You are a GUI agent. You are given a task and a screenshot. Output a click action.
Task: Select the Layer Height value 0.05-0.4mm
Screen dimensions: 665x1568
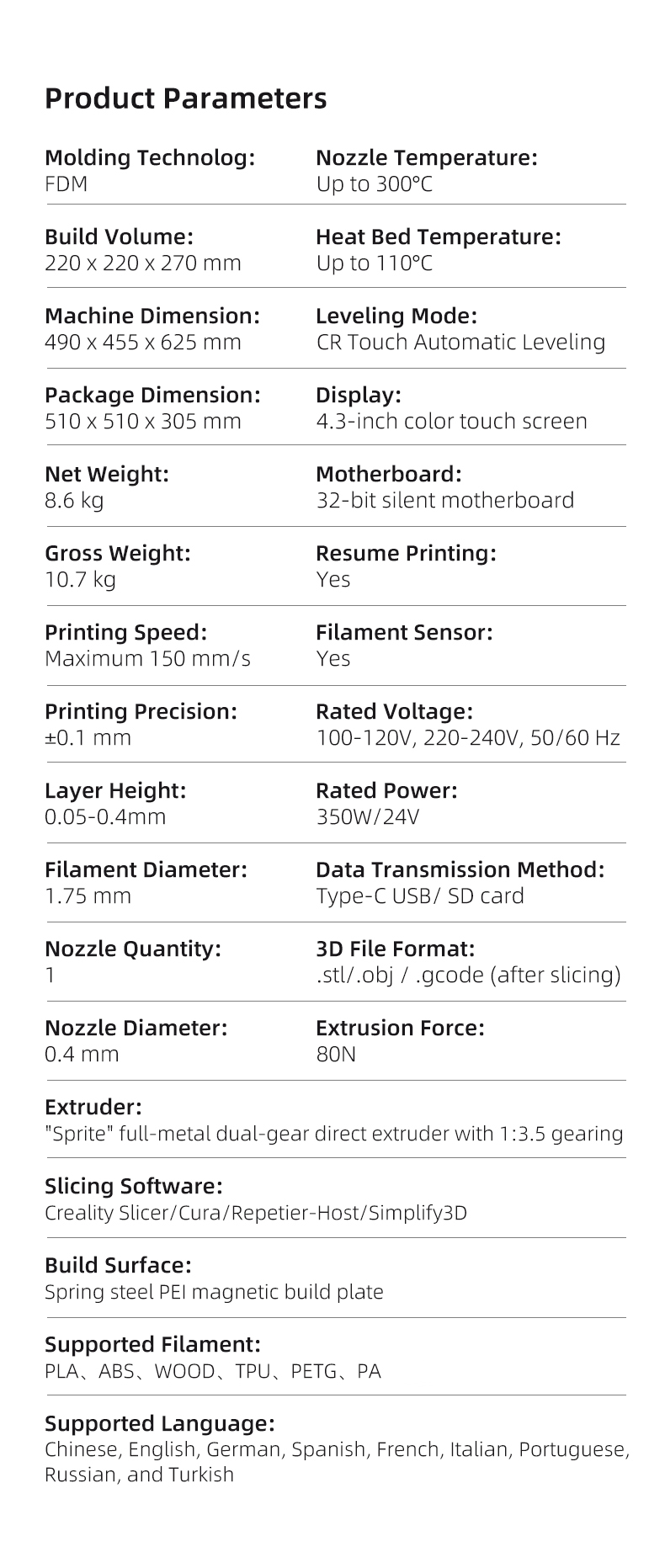pyautogui.click(x=105, y=816)
